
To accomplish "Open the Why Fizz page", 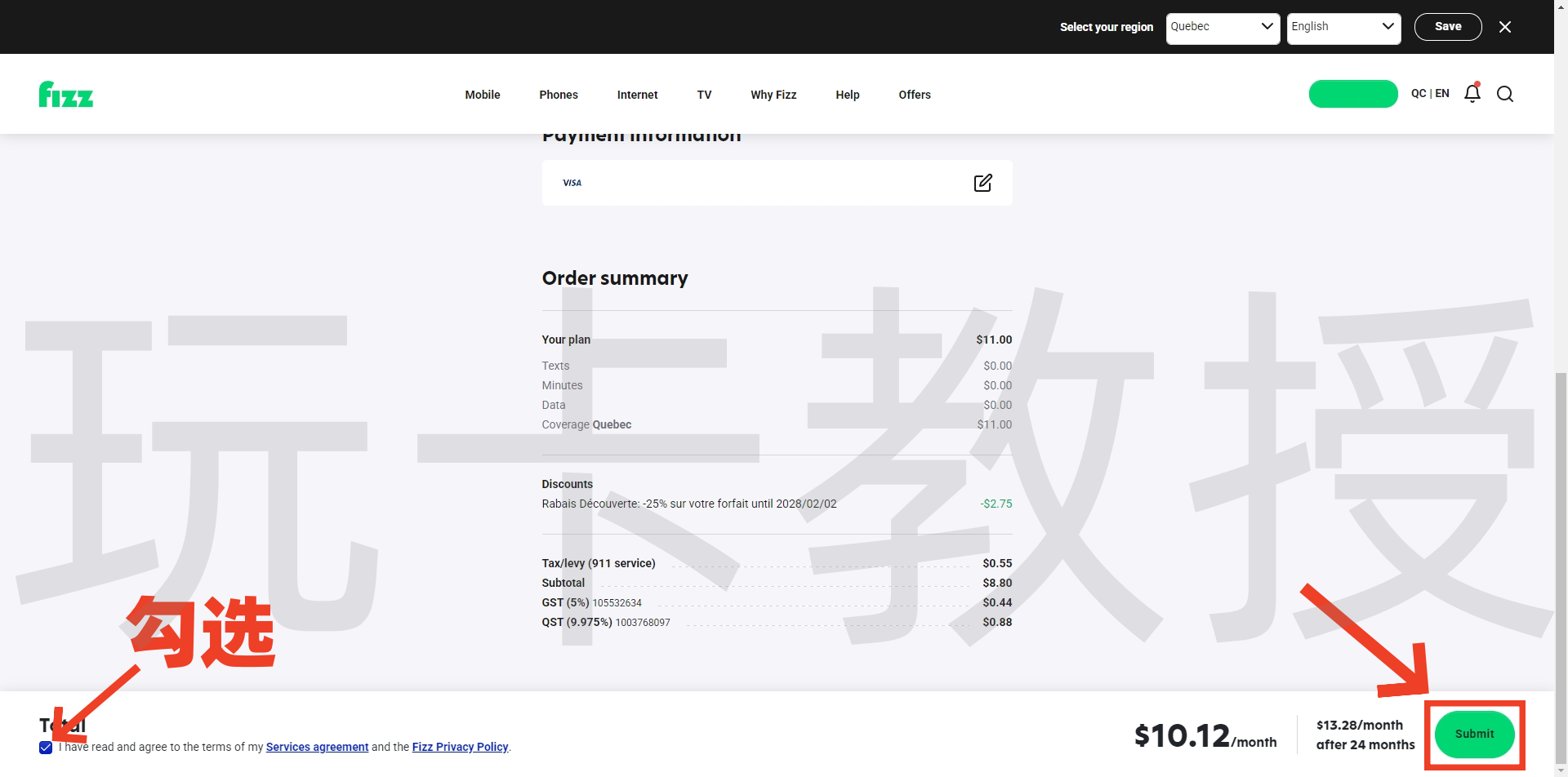I will 773,95.
